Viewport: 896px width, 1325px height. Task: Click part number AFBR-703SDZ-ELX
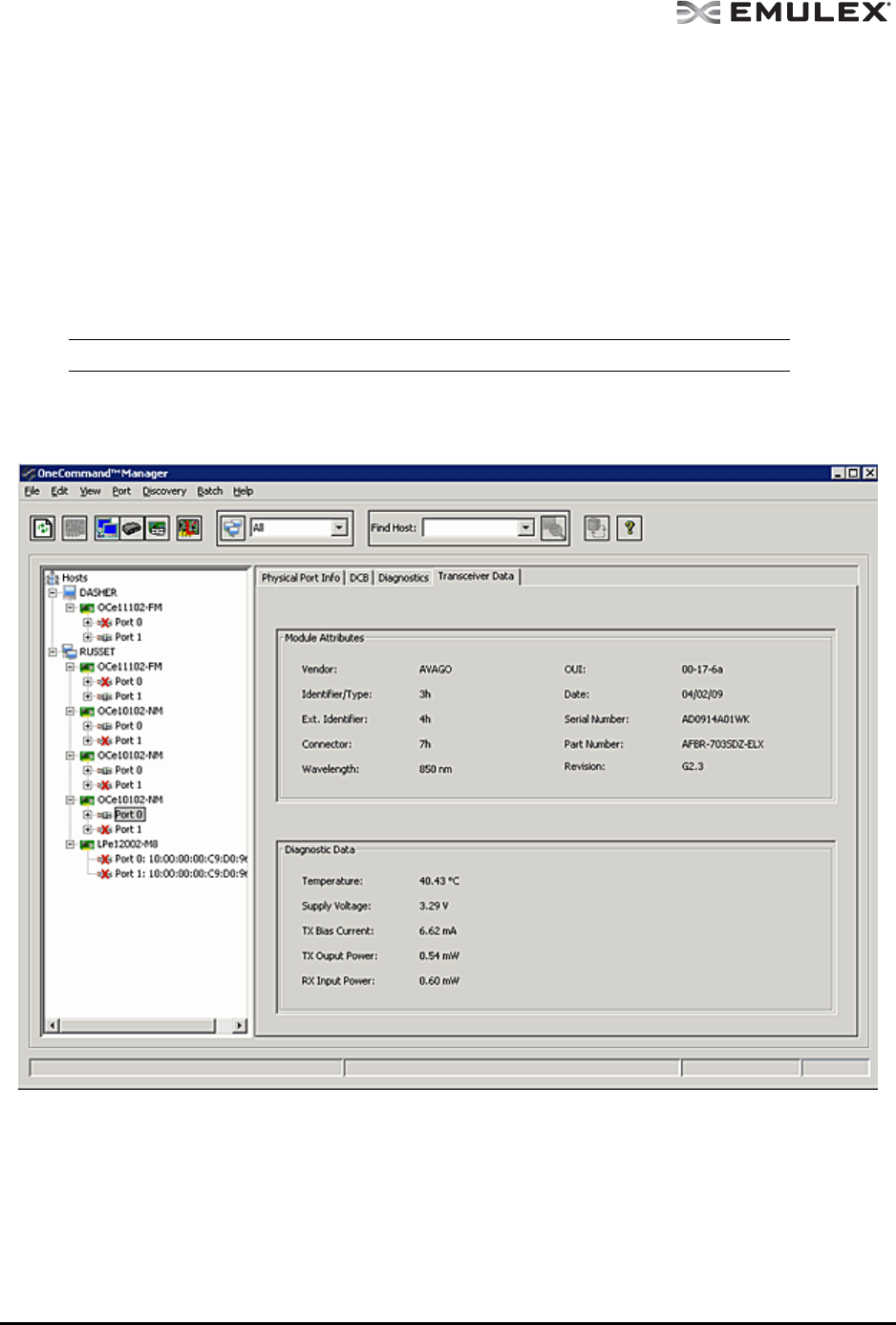tap(722, 744)
